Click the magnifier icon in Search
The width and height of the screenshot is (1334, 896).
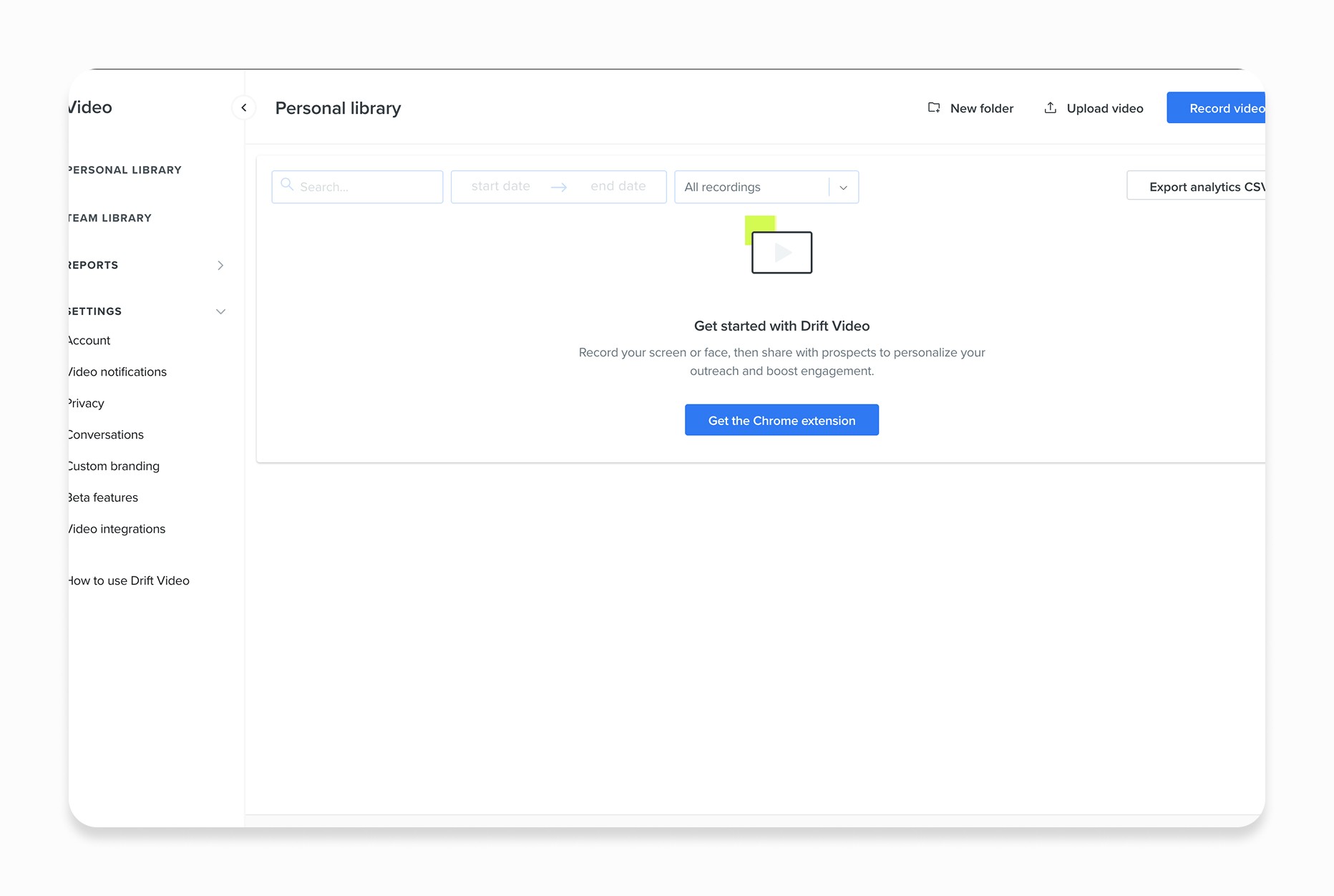pyautogui.click(x=287, y=185)
